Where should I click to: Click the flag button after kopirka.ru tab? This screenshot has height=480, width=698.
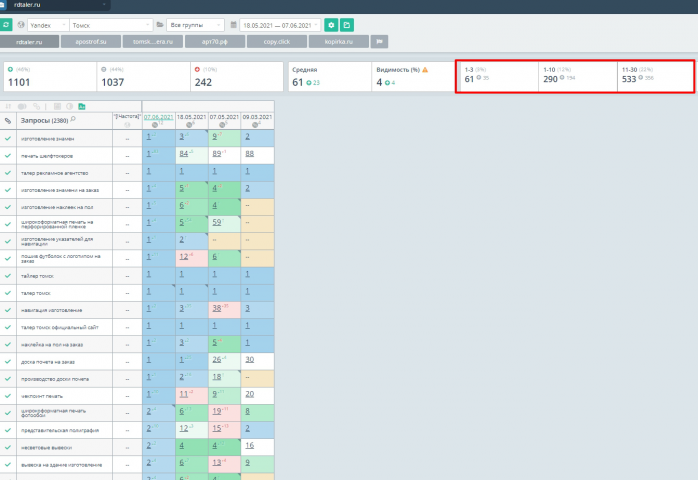[379, 41]
